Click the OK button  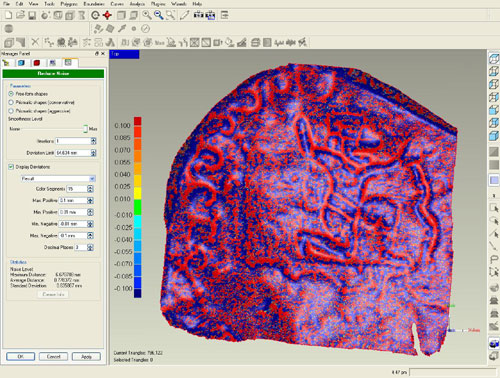pos(20,357)
